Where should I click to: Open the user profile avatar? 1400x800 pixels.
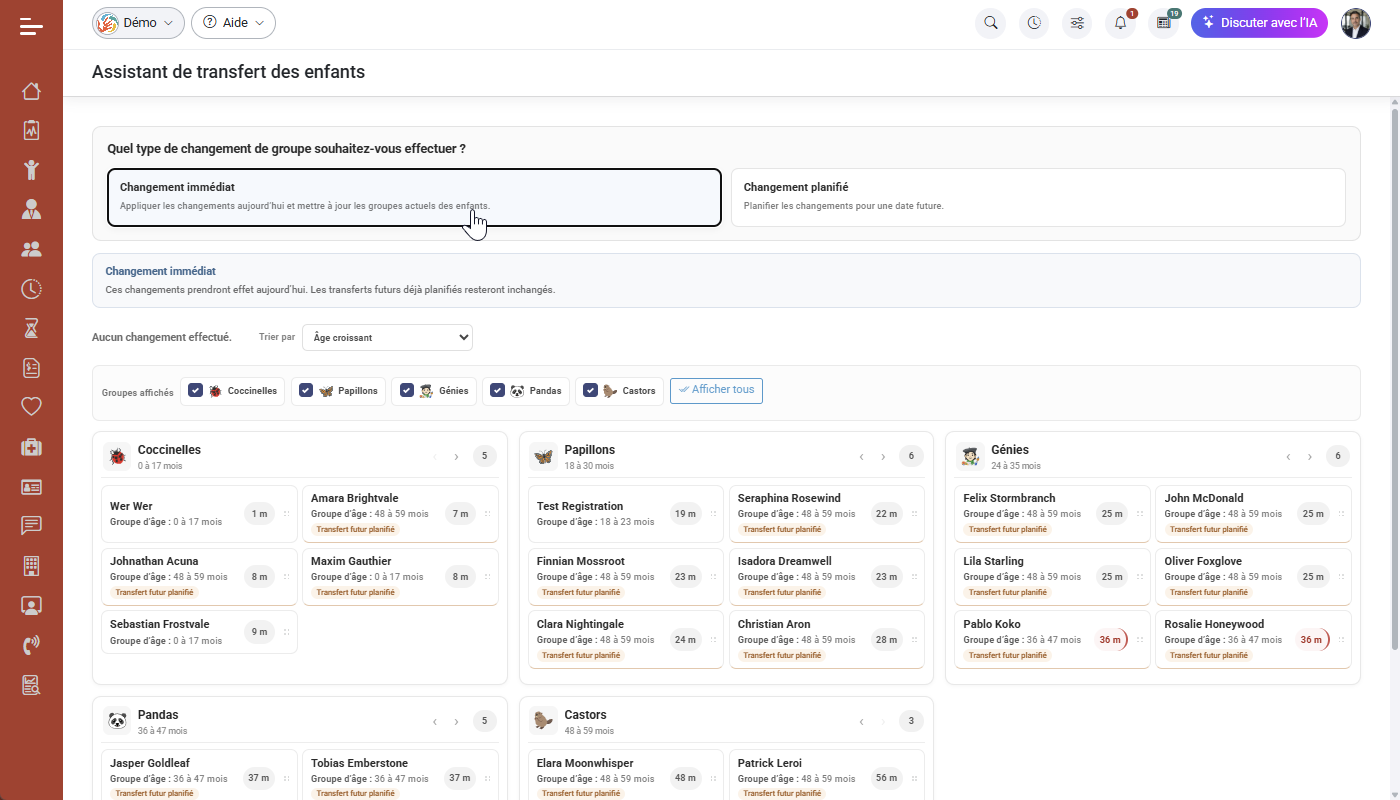tap(1356, 23)
